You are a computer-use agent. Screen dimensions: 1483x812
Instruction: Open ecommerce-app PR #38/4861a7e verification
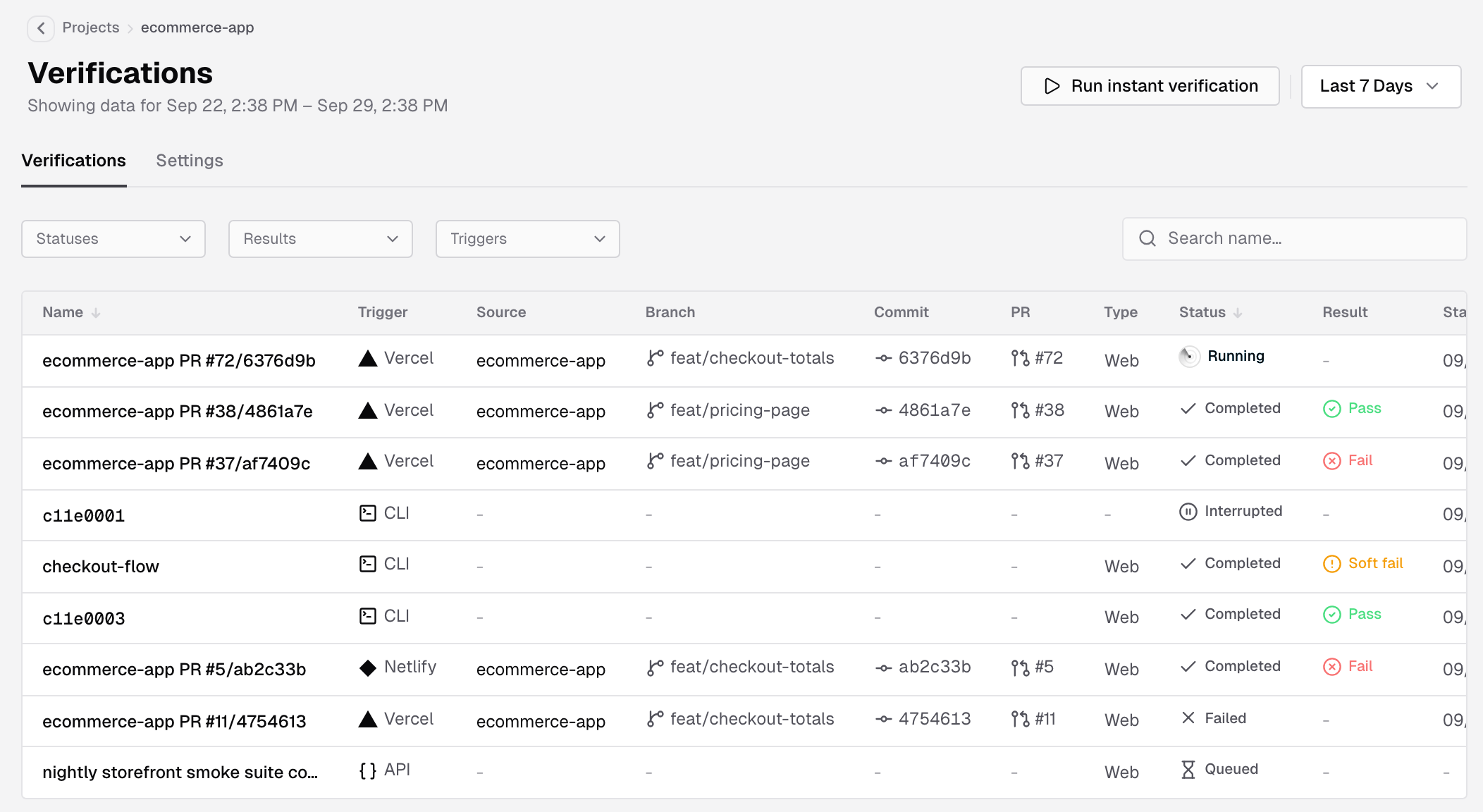[x=178, y=412]
